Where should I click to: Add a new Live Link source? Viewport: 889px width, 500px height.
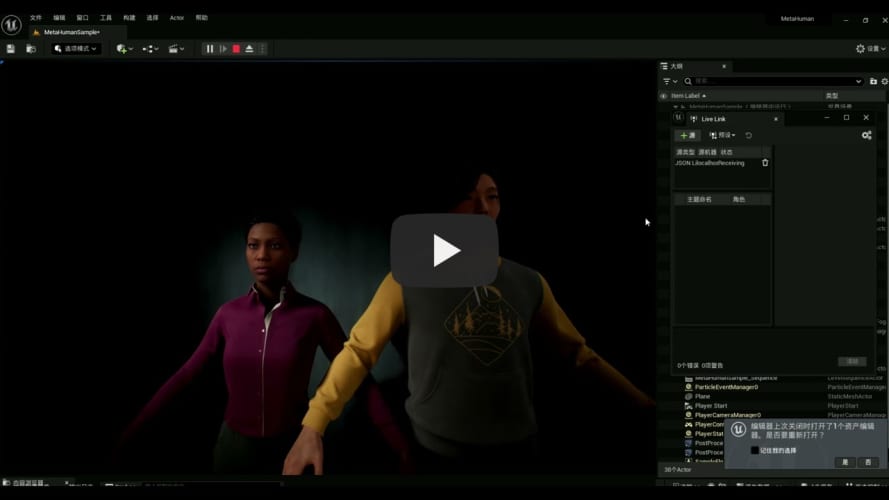coord(688,135)
